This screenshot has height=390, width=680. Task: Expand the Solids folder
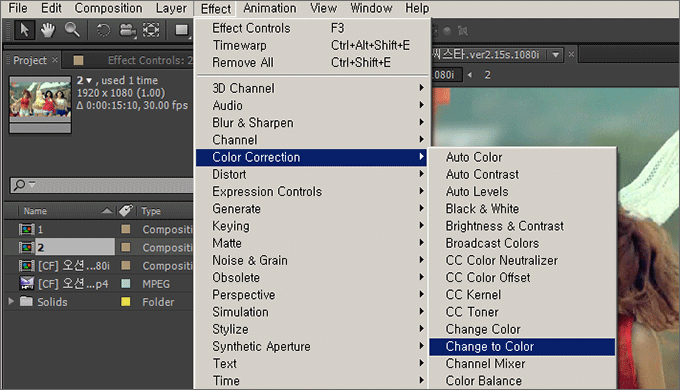[x=11, y=301]
